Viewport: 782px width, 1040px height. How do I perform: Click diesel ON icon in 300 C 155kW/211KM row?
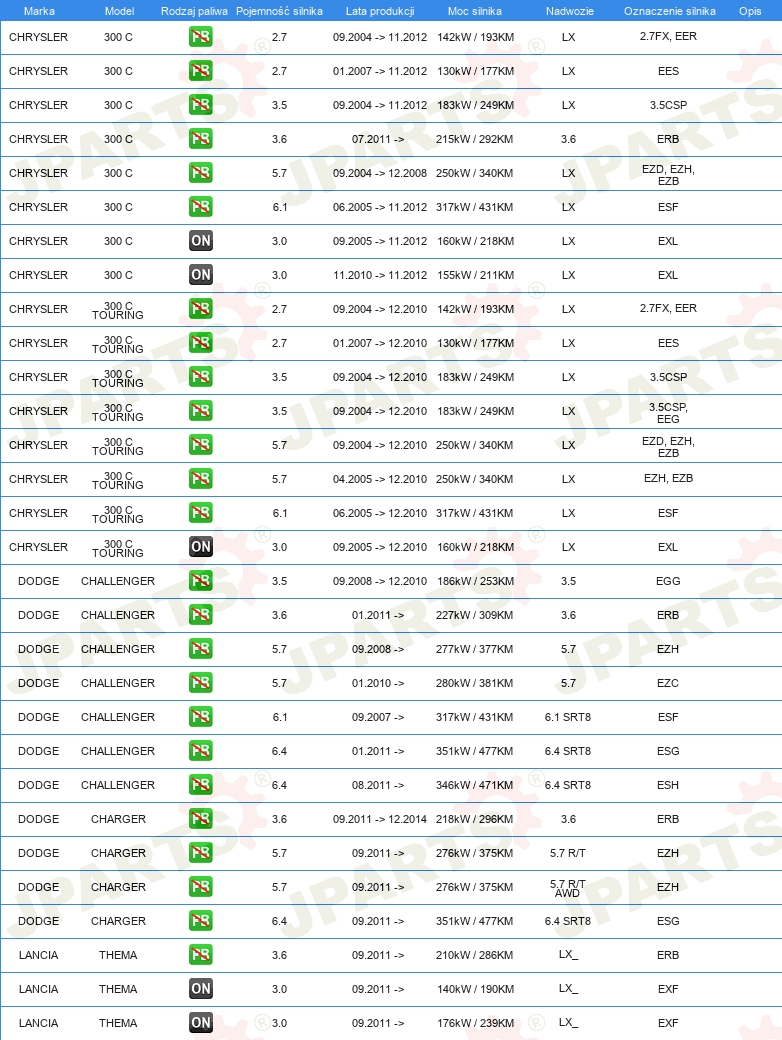click(200, 275)
